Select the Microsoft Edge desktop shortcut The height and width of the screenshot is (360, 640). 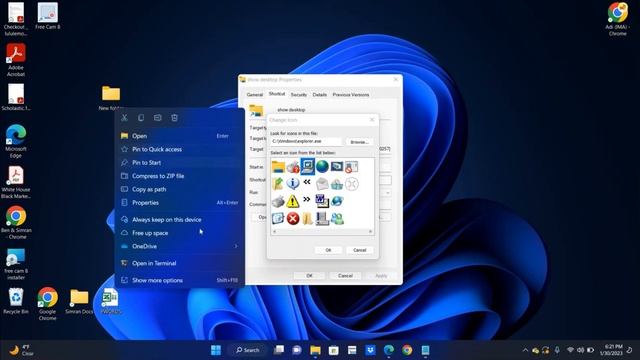point(16,141)
